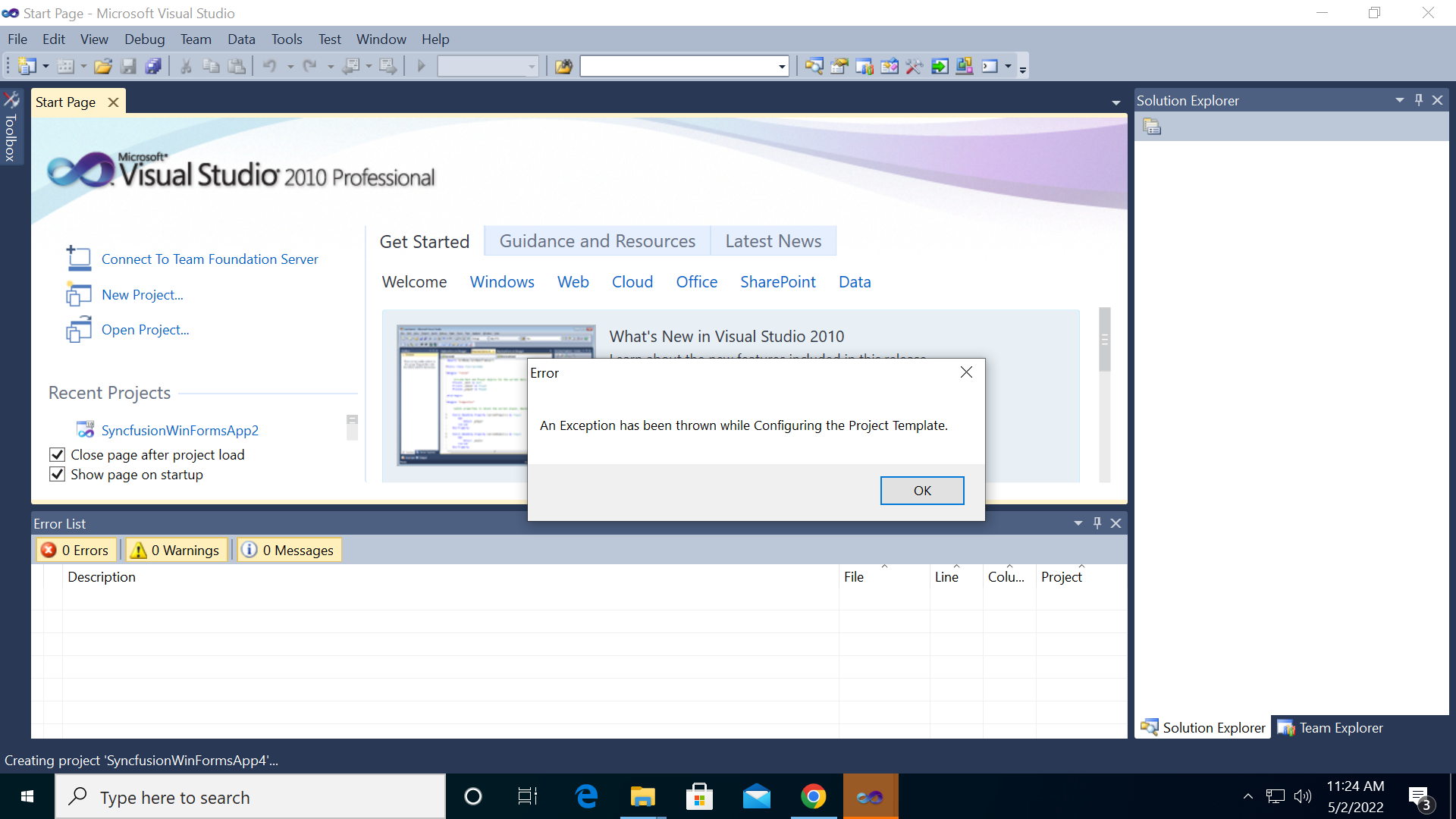Open the File menu
This screenshot has height=819, width=1456.
17,39
